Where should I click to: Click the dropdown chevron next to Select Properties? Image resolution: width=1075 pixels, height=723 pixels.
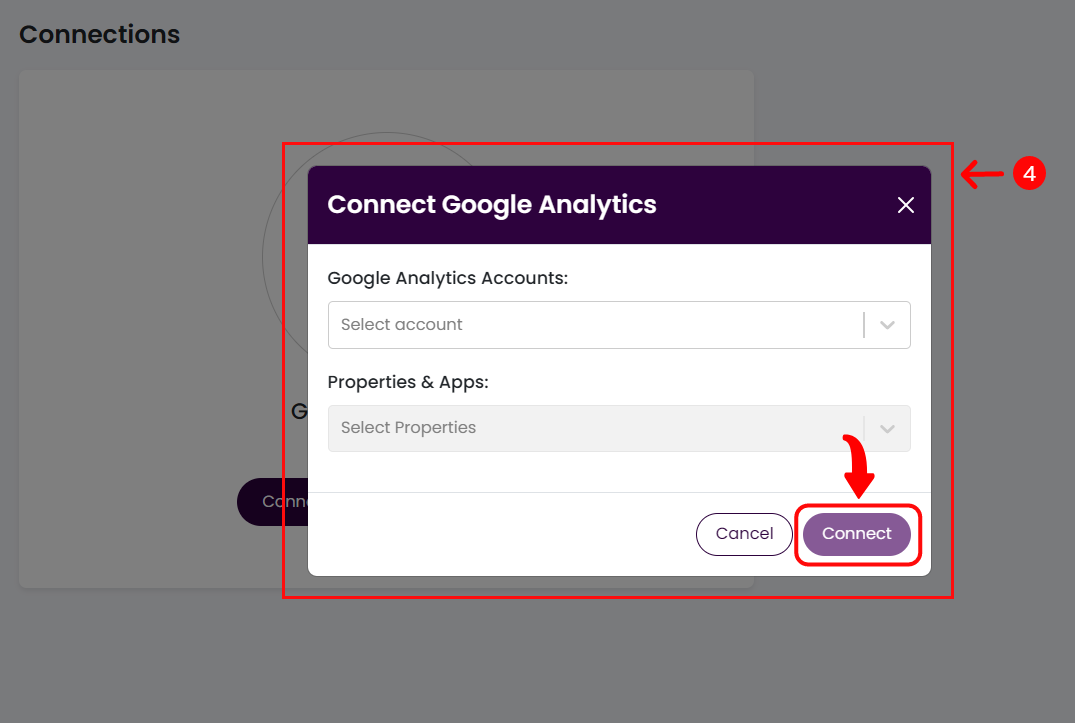(x=886, y=428)
